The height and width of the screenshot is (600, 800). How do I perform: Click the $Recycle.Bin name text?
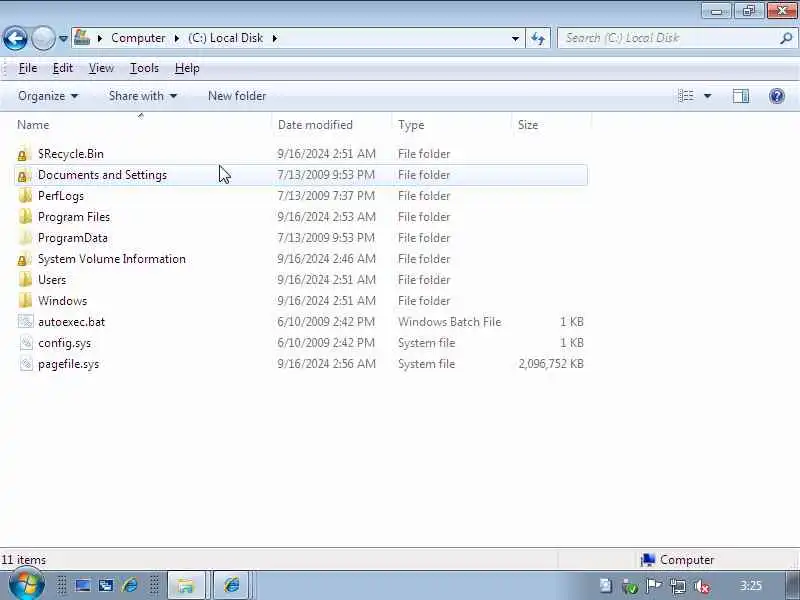[71, 154]
